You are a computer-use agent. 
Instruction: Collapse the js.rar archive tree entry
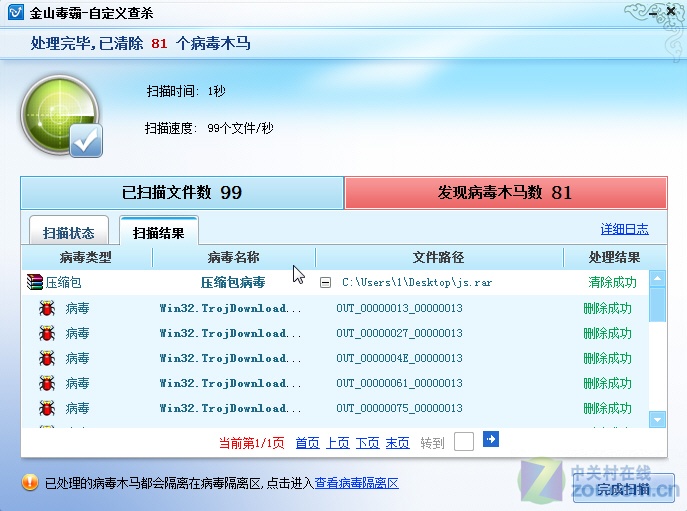(325, 283)
